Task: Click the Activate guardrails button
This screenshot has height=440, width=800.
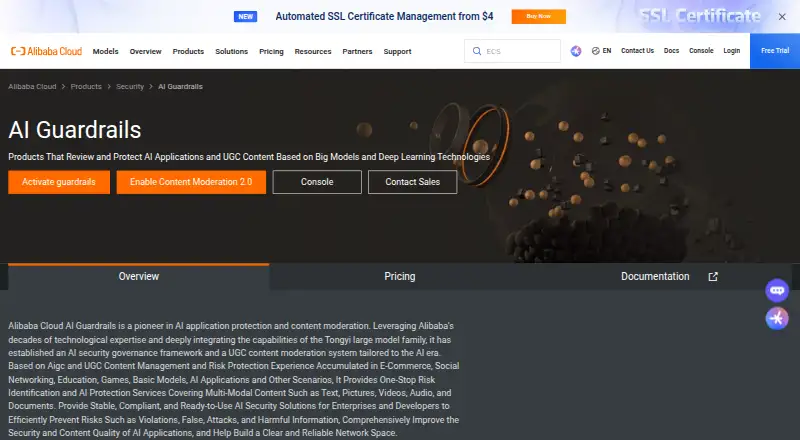Action: pyautogui.click(x=59, y=182)
